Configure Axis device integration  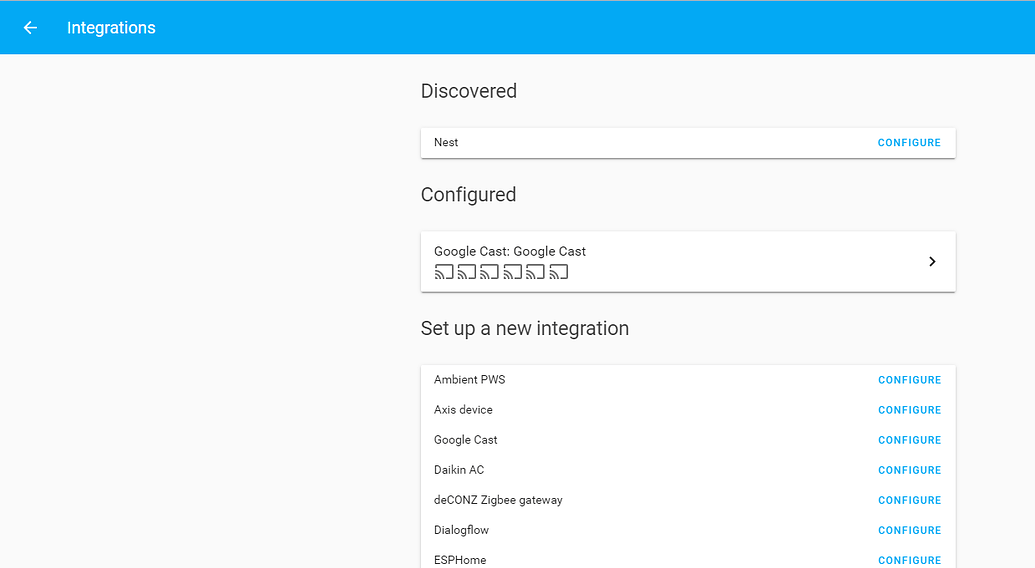tap(910, 410)
